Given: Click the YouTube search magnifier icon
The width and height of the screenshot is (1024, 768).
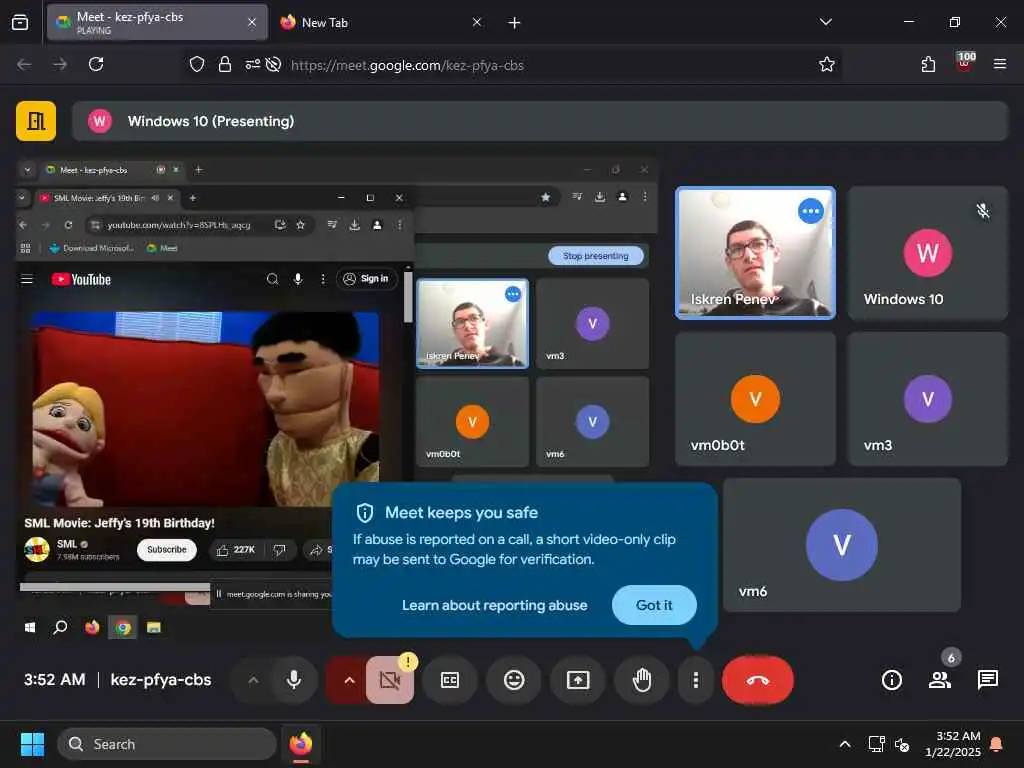Looking at the screenshot, I should [x=272, y=279].
